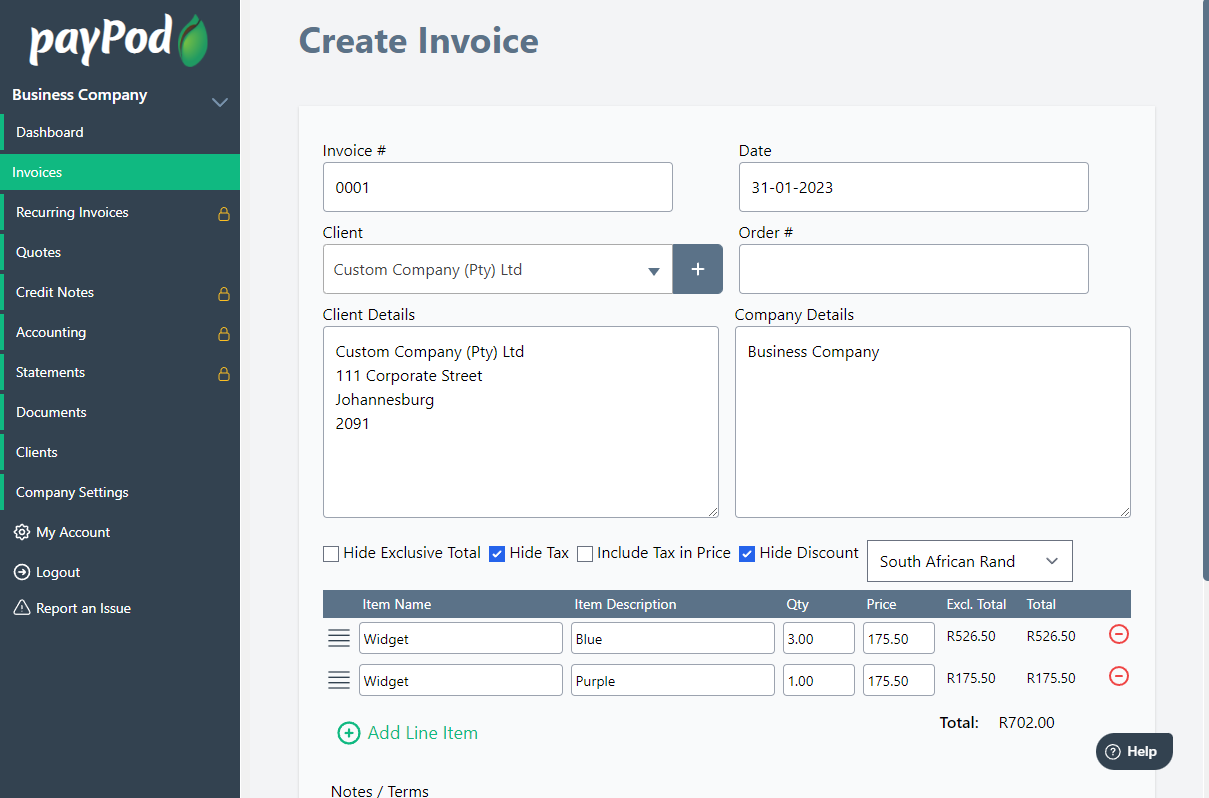Open the South African Rand currency dropdown
Screen dimensions: 1209x798
(970, 561)
